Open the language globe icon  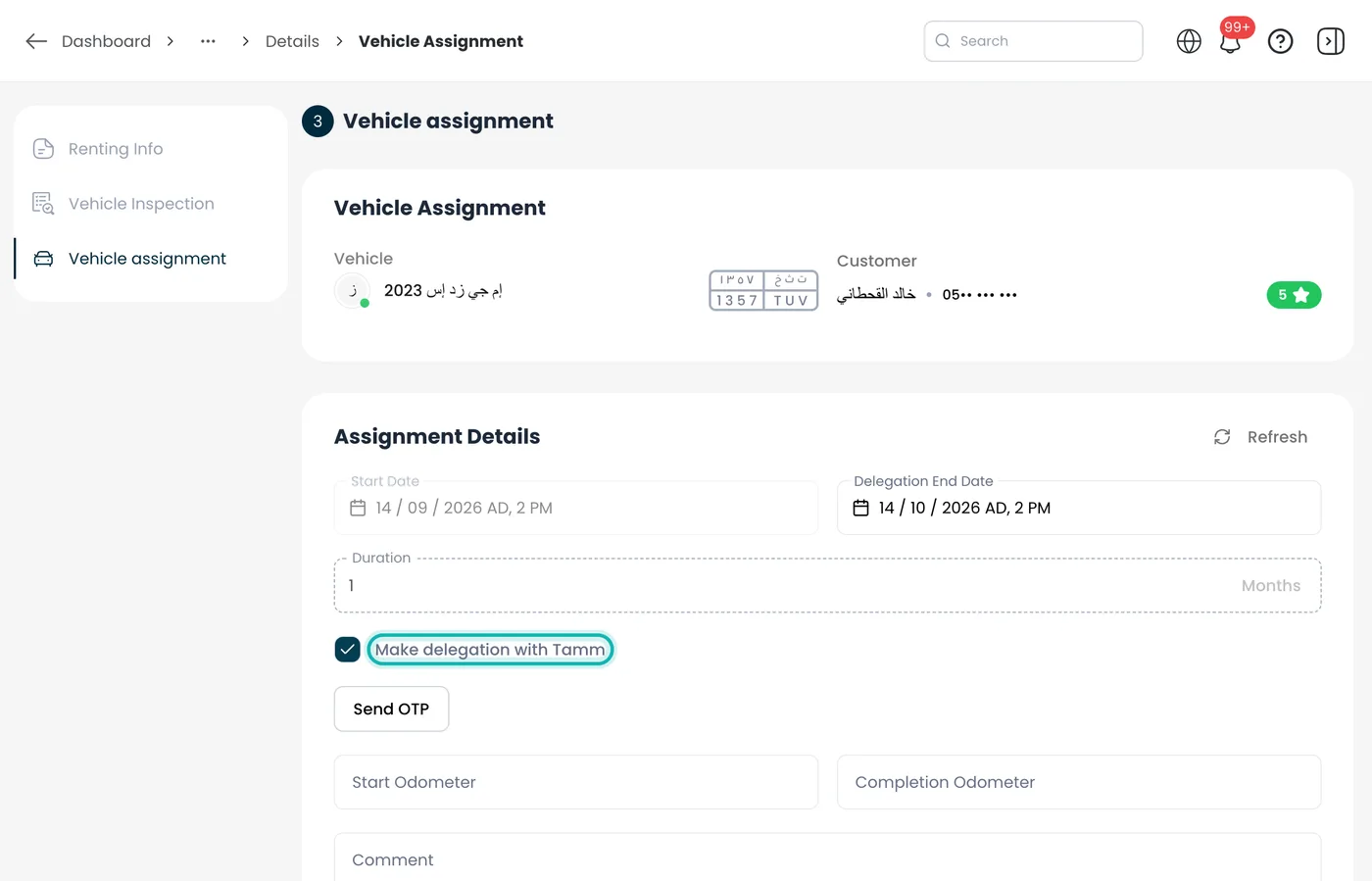[x=1189, y=41]
